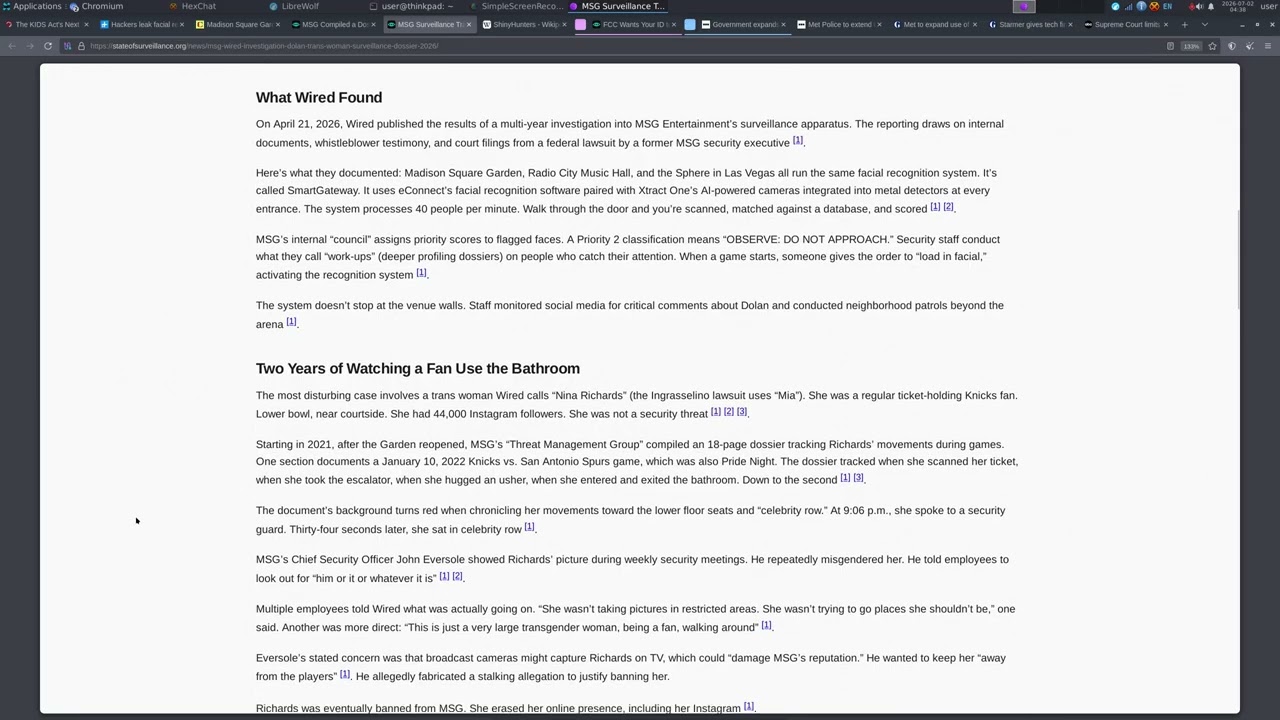This screenshot has height=720, width=1280.
Task: Switch to the Chromium window in the taskbar
Action: point(97,6)
